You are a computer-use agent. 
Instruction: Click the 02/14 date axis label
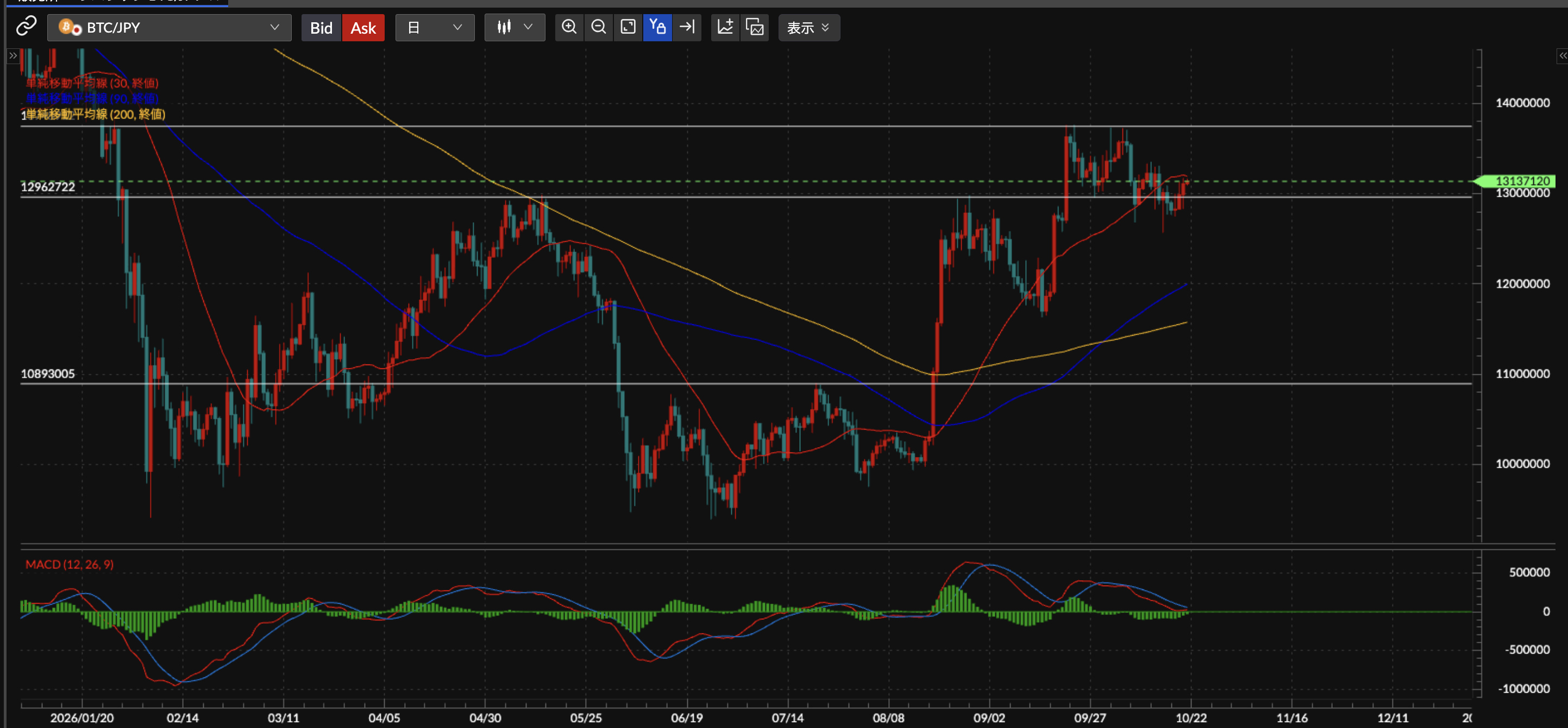183,718
